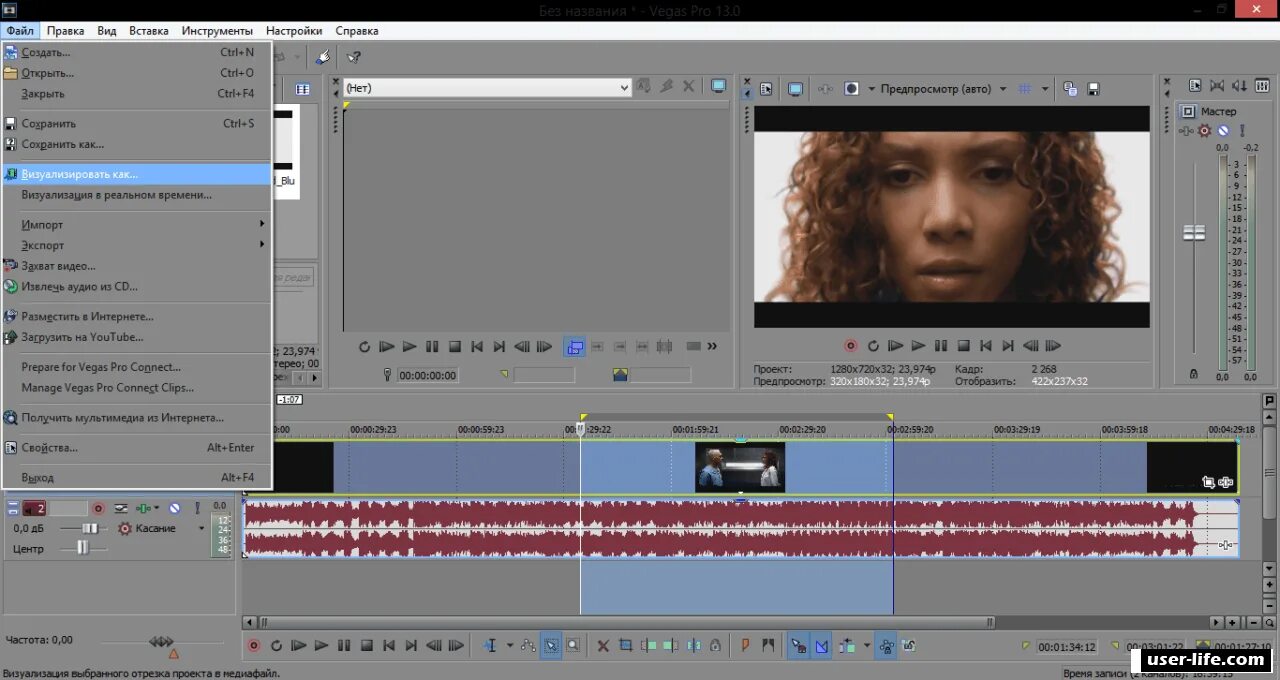This screenshot has height=680, width=1280.
Task: Open 'Касание' automation mode dropdown
Action: point(201,528)
